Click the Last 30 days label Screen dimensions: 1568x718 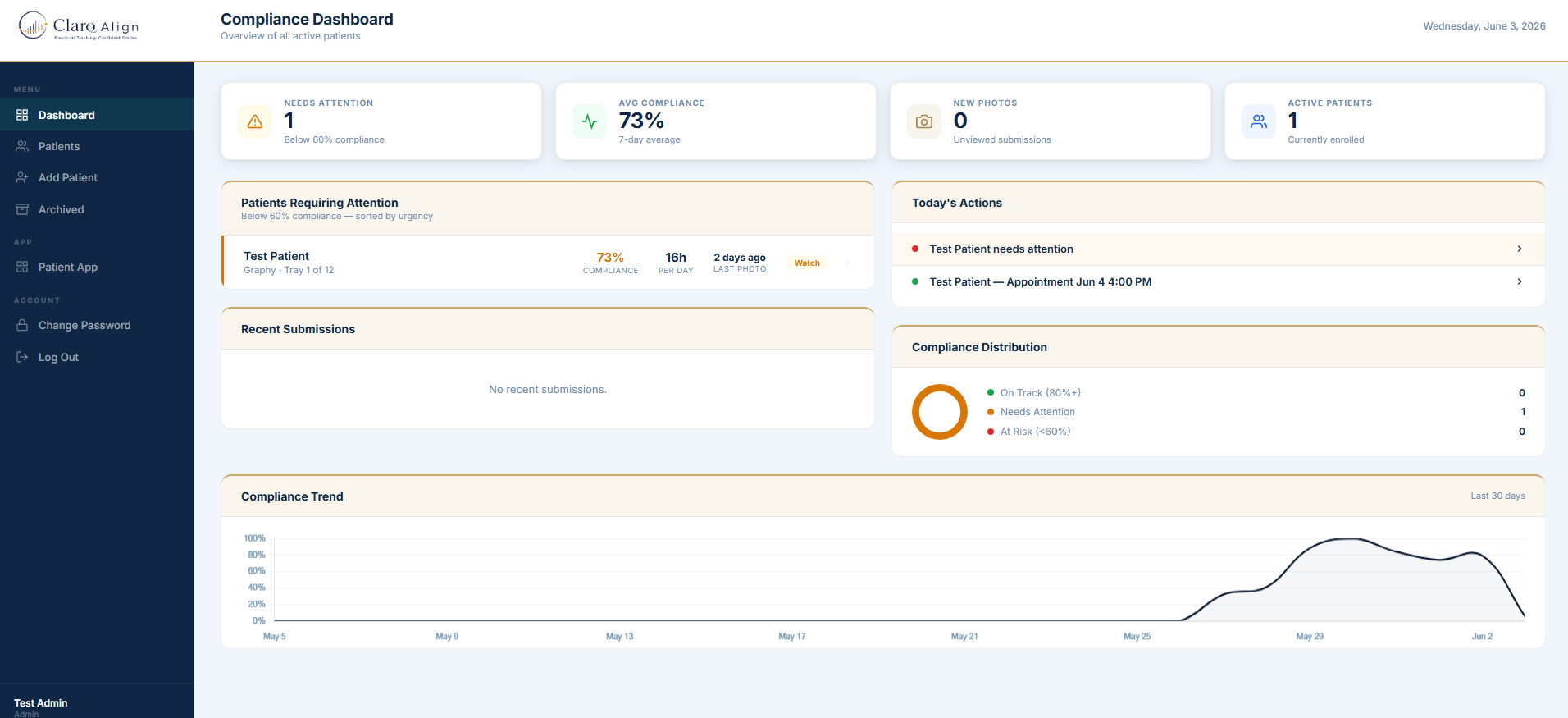(1497, 496)
